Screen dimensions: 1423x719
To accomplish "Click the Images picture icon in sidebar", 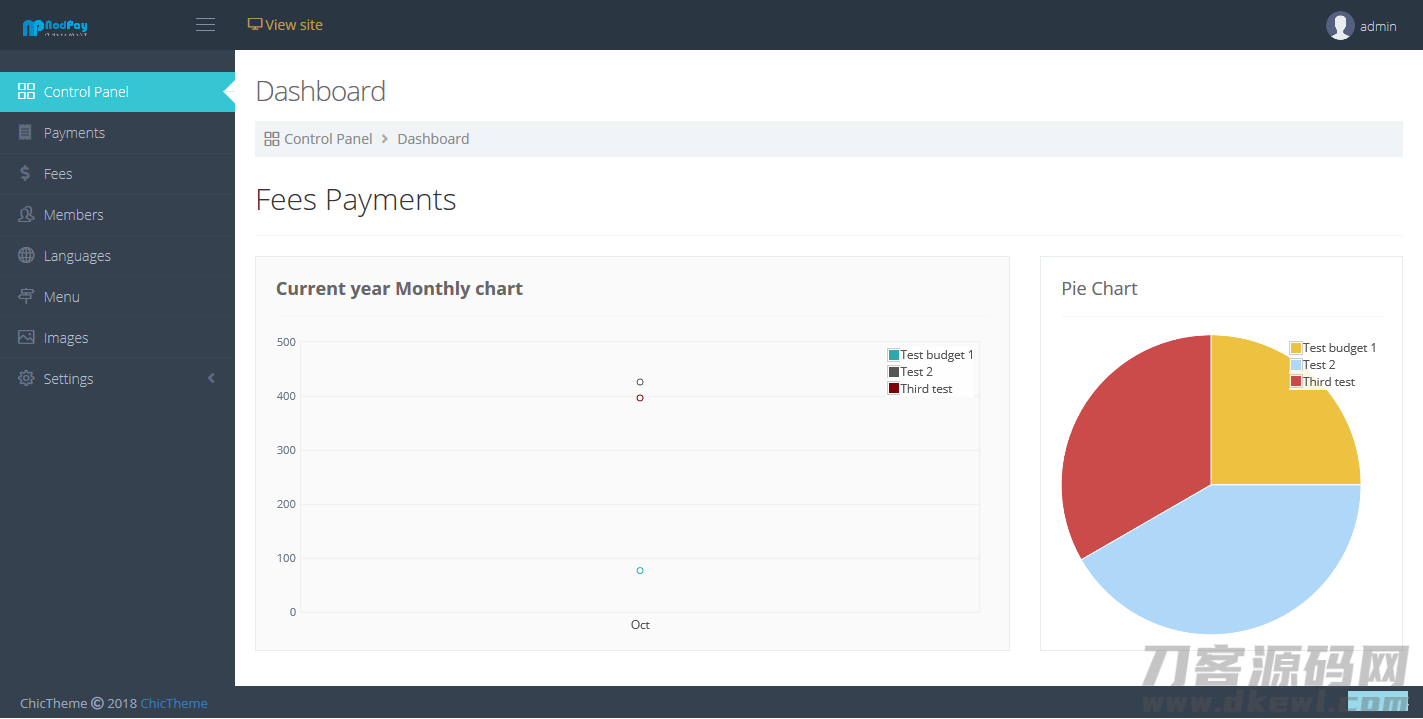I will pos(26,338).
